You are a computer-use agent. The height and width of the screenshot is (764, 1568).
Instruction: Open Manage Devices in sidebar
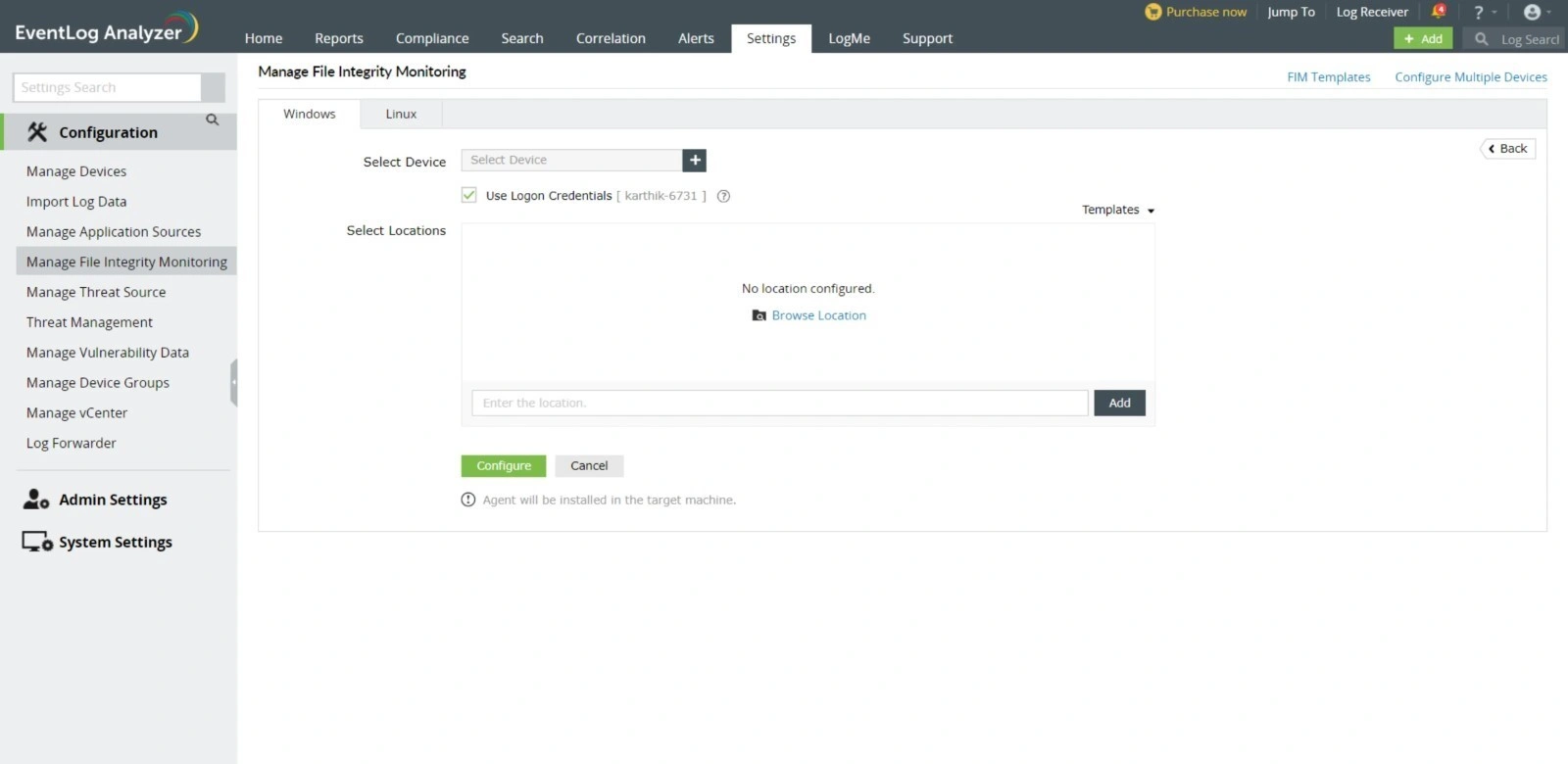[x=76, y=171]
